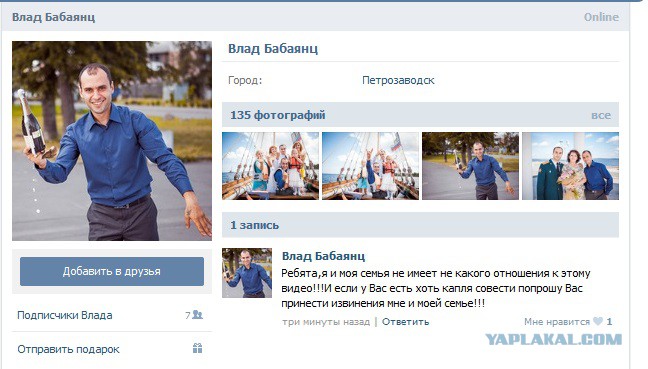Click Мне нравится on the post
Viewport: 648px width, 369px height.
click(557, 321)
